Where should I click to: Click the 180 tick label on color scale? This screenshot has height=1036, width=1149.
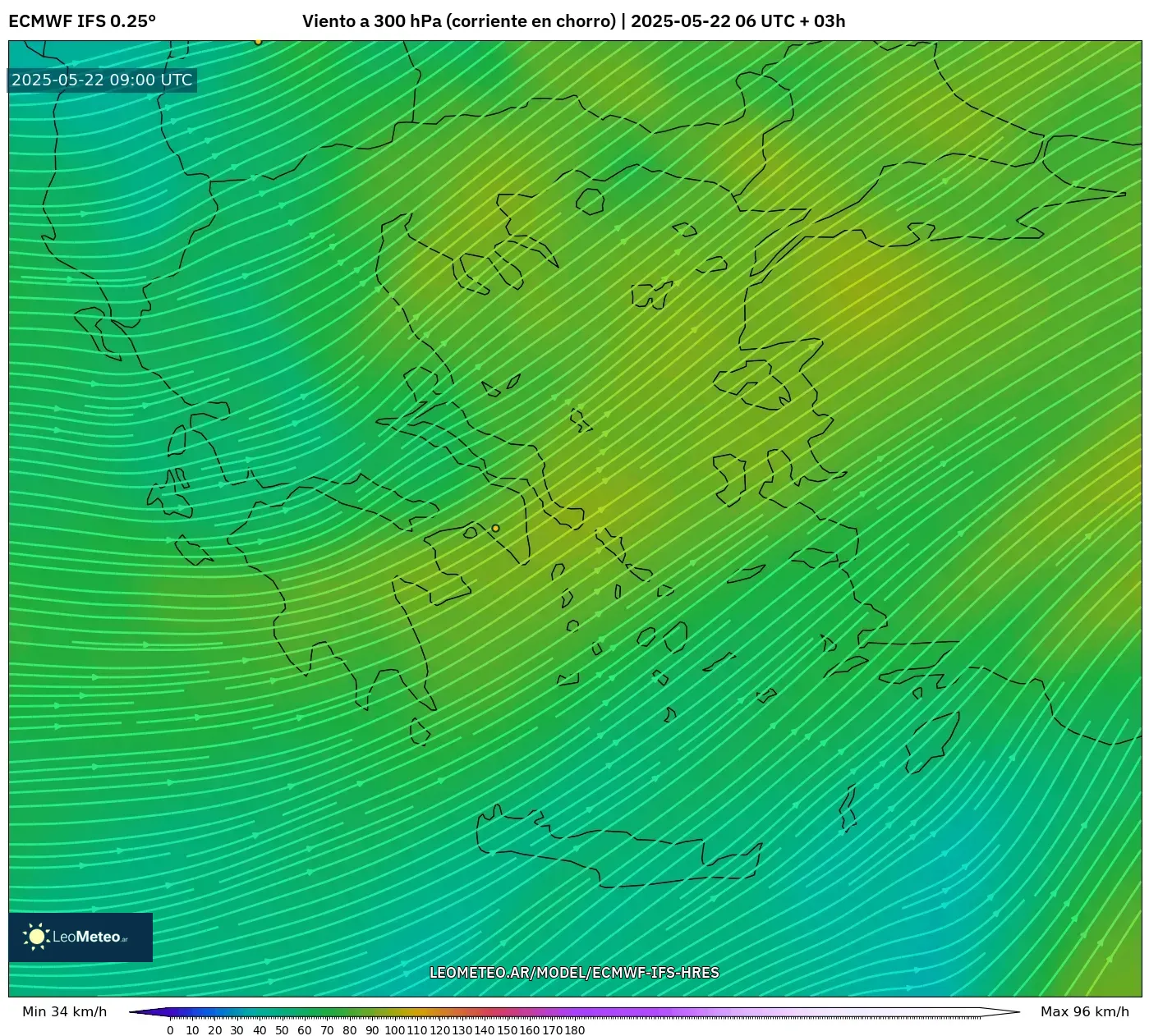coord(575,1030)
